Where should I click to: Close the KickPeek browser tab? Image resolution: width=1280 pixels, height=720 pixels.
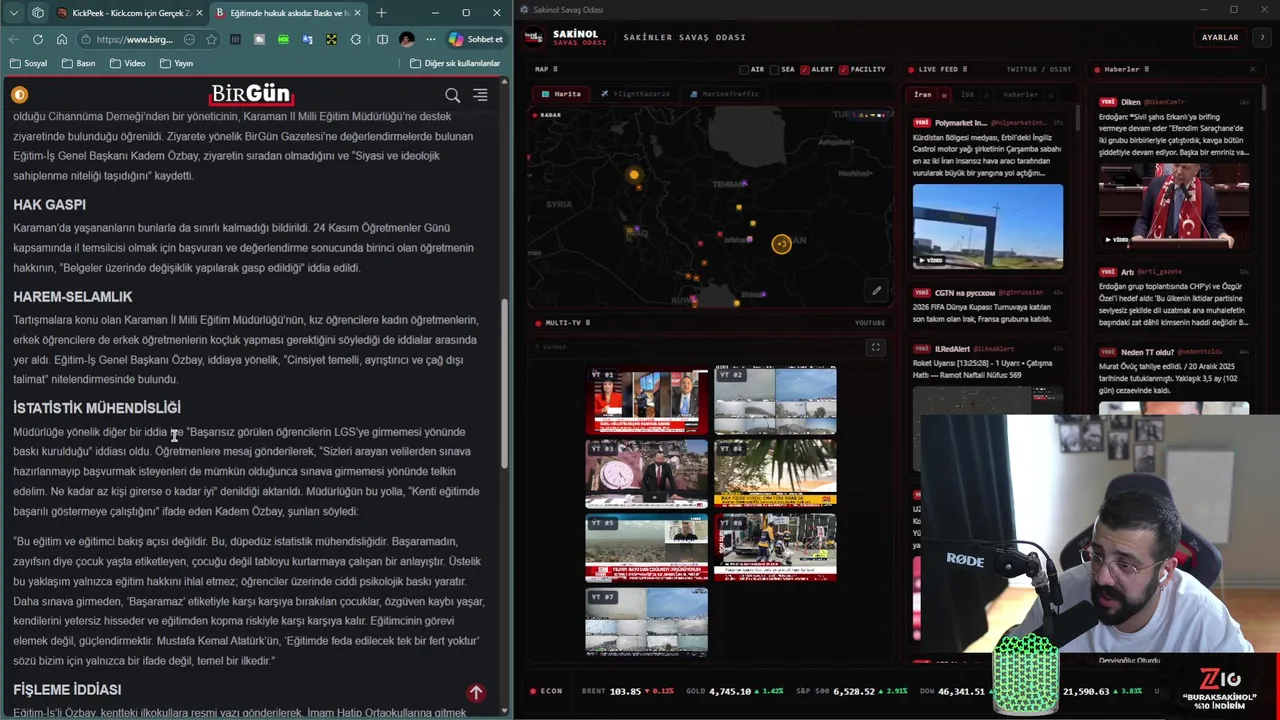(199, 13)
